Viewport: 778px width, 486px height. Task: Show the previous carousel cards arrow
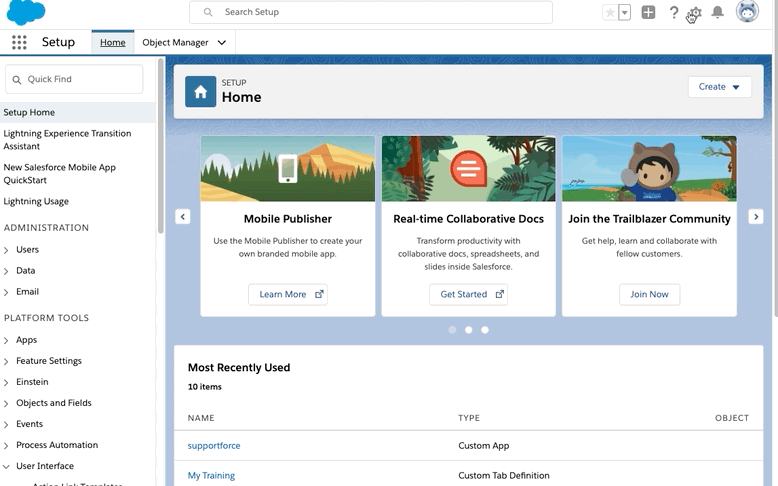coord(183,216)
